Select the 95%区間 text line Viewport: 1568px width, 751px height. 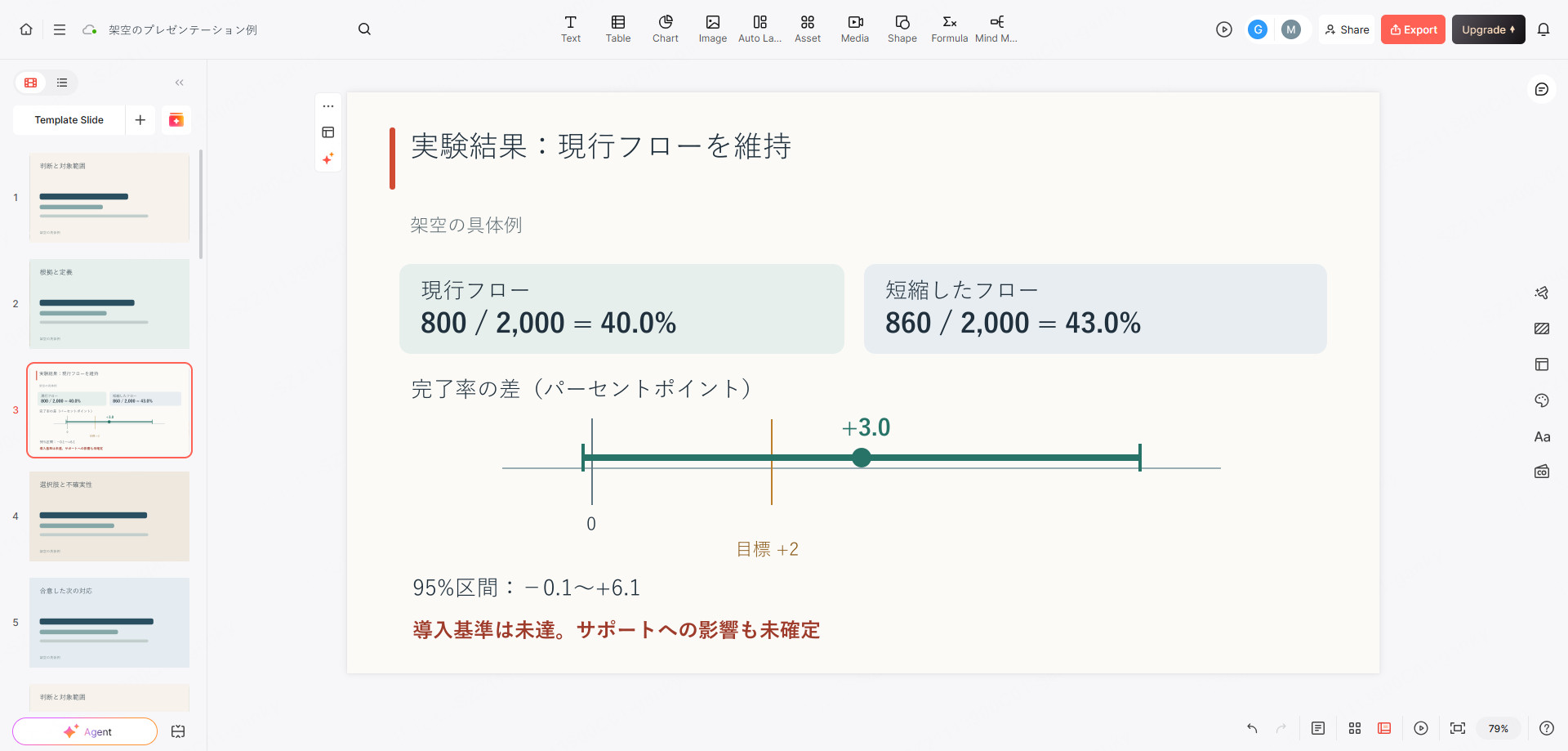(x=527, y=588)
